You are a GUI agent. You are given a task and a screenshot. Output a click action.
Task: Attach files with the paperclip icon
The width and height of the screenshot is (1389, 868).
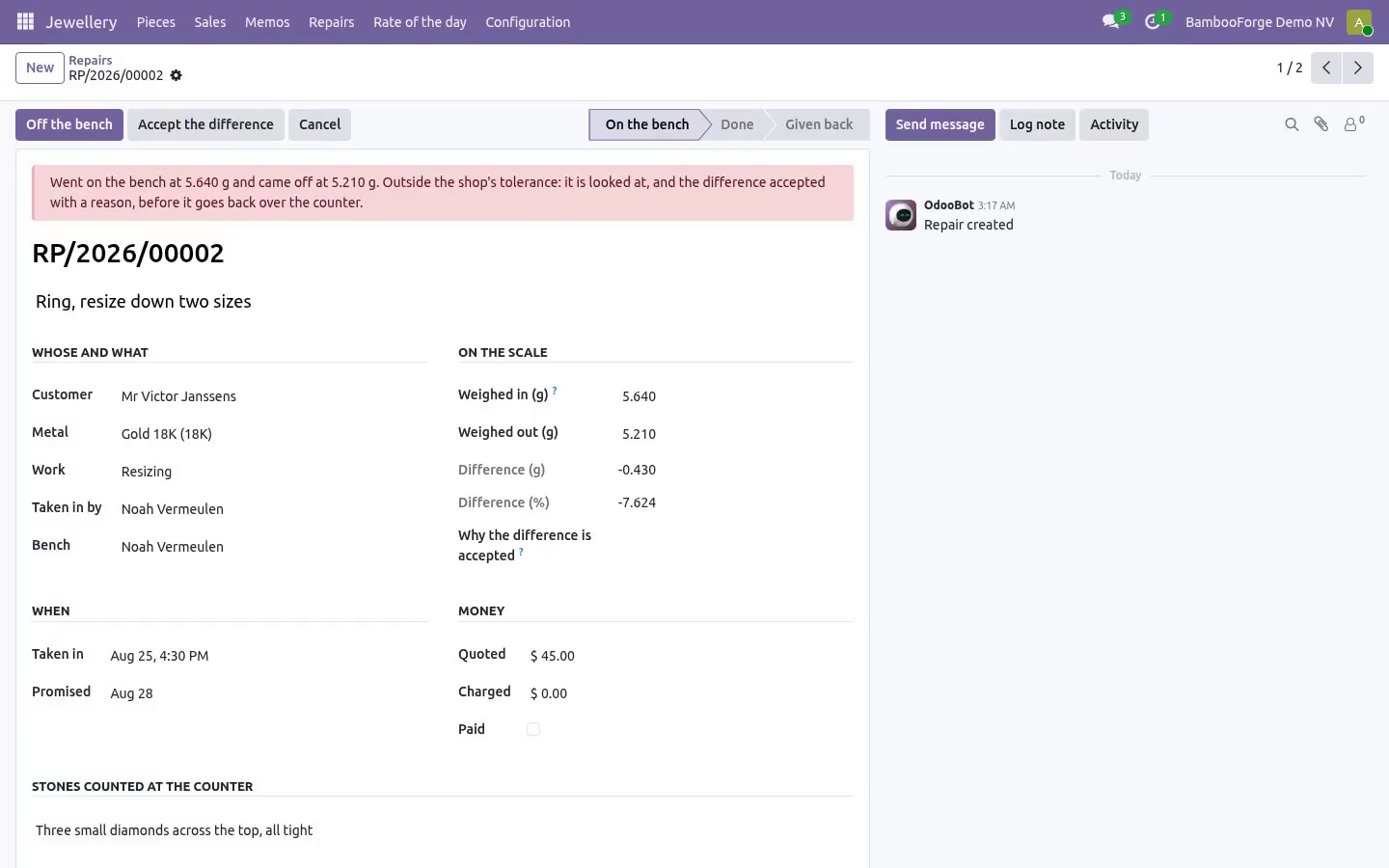1321,124
